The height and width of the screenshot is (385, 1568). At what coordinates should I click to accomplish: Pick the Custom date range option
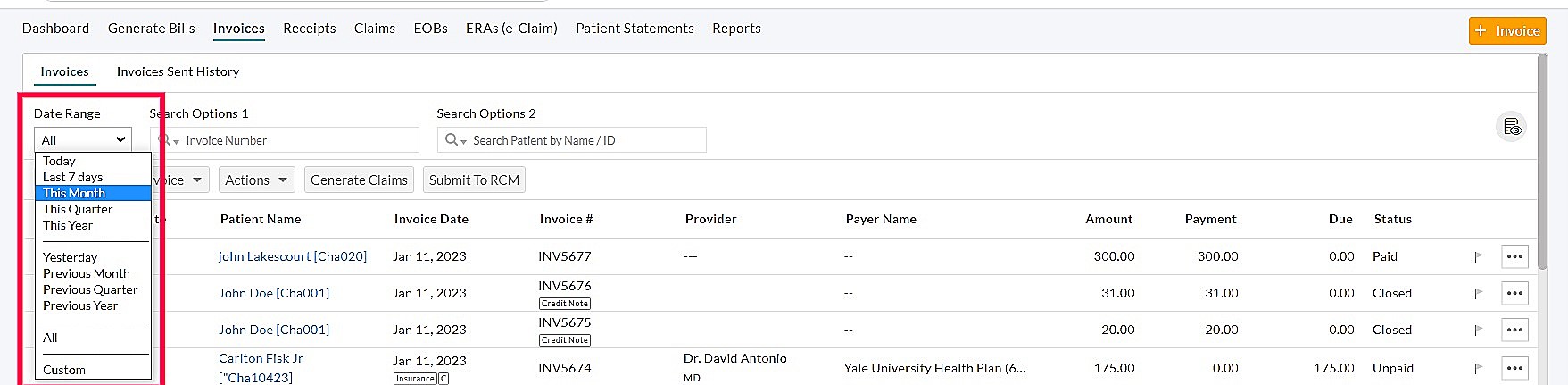[x=64, y=371]
